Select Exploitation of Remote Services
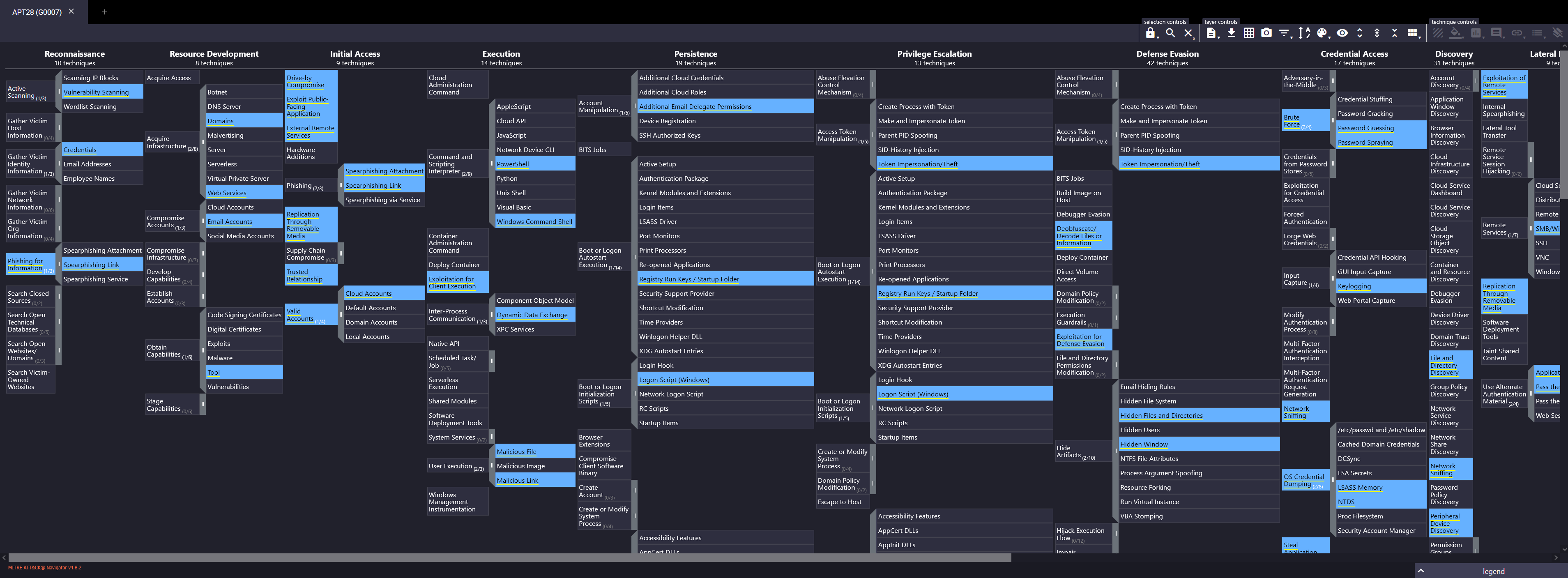Viewport: 1568px width, 578px height. tap(1504, 85)
